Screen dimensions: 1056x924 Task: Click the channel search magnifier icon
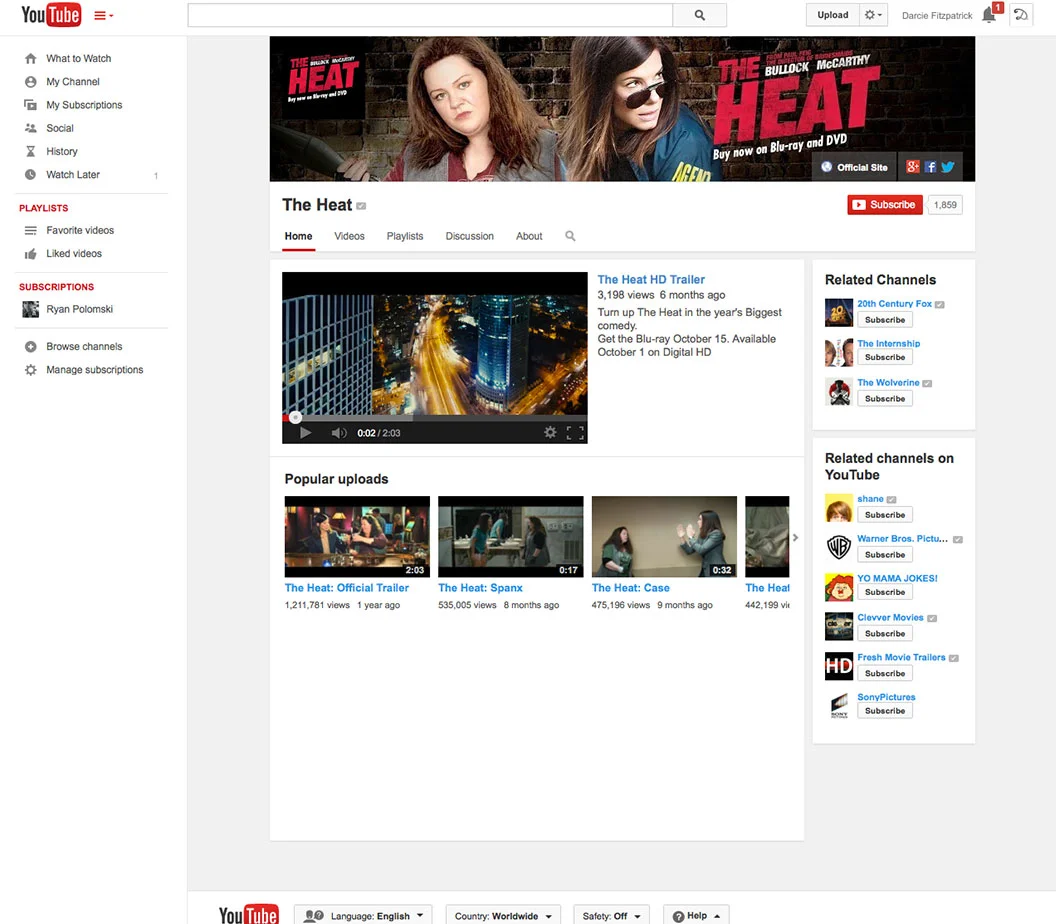click(x=570, y=236)
